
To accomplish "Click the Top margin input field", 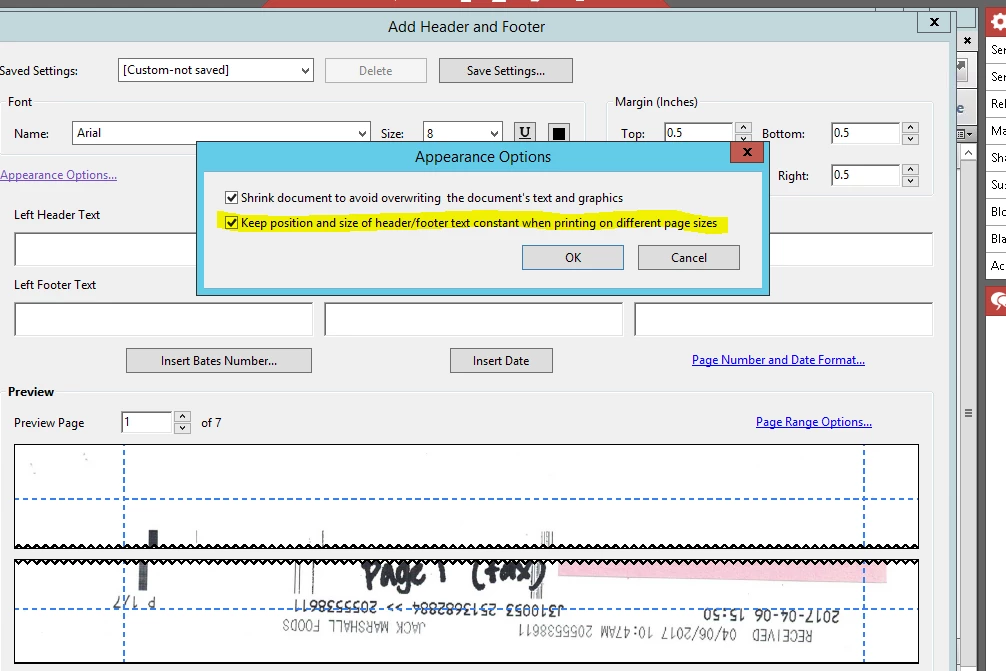I will click(x=699, y=133).
